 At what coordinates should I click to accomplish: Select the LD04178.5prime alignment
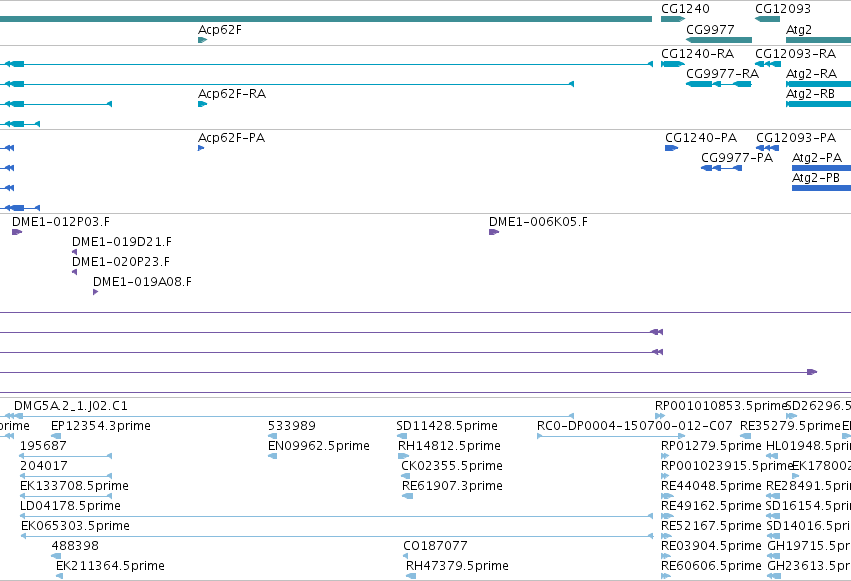point(336,516)
